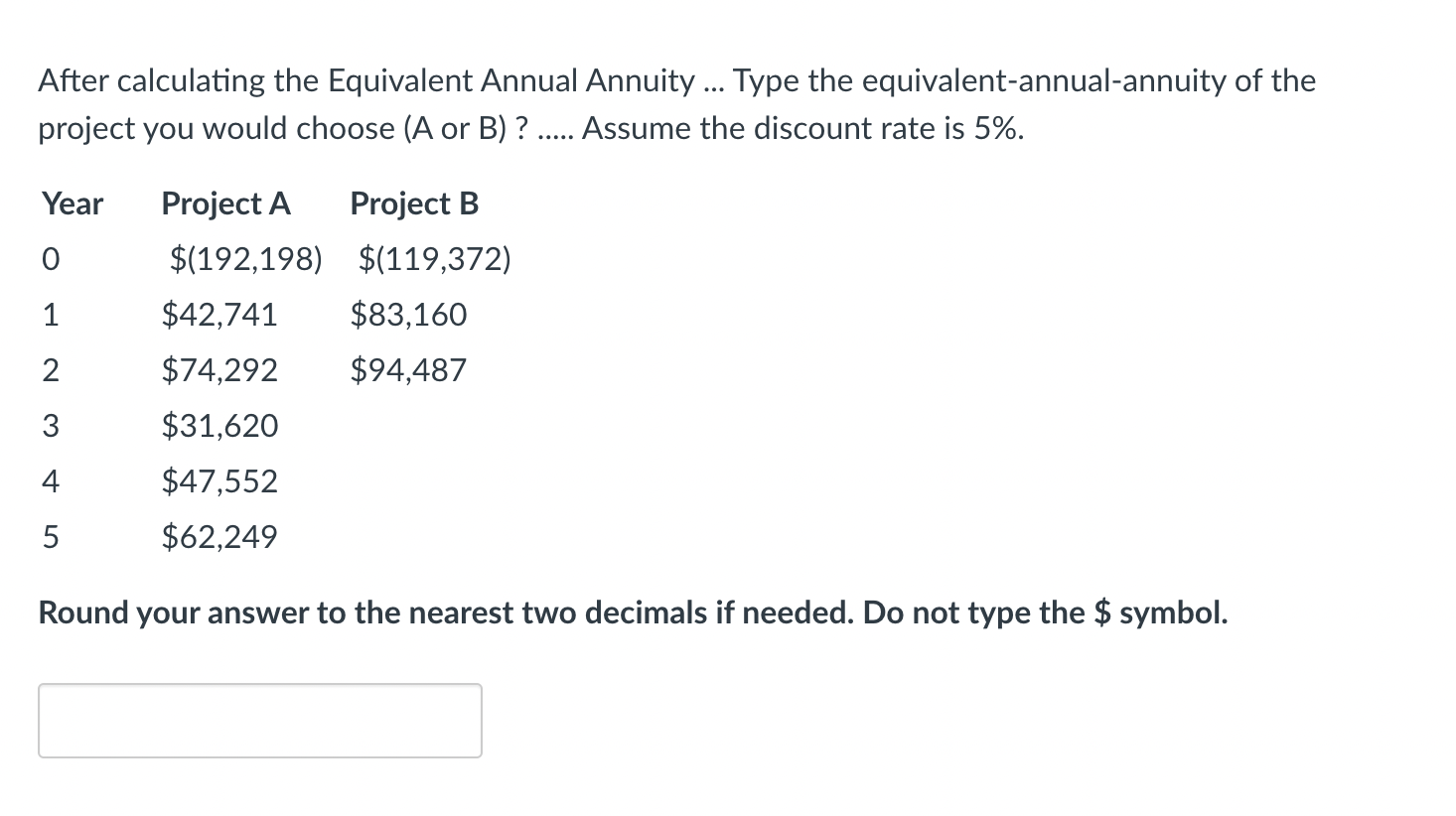Viewport: 1456px width, 816px height.
Task: Select the Year 5 cash flow $62,249
Action: (x=218, y=536)
